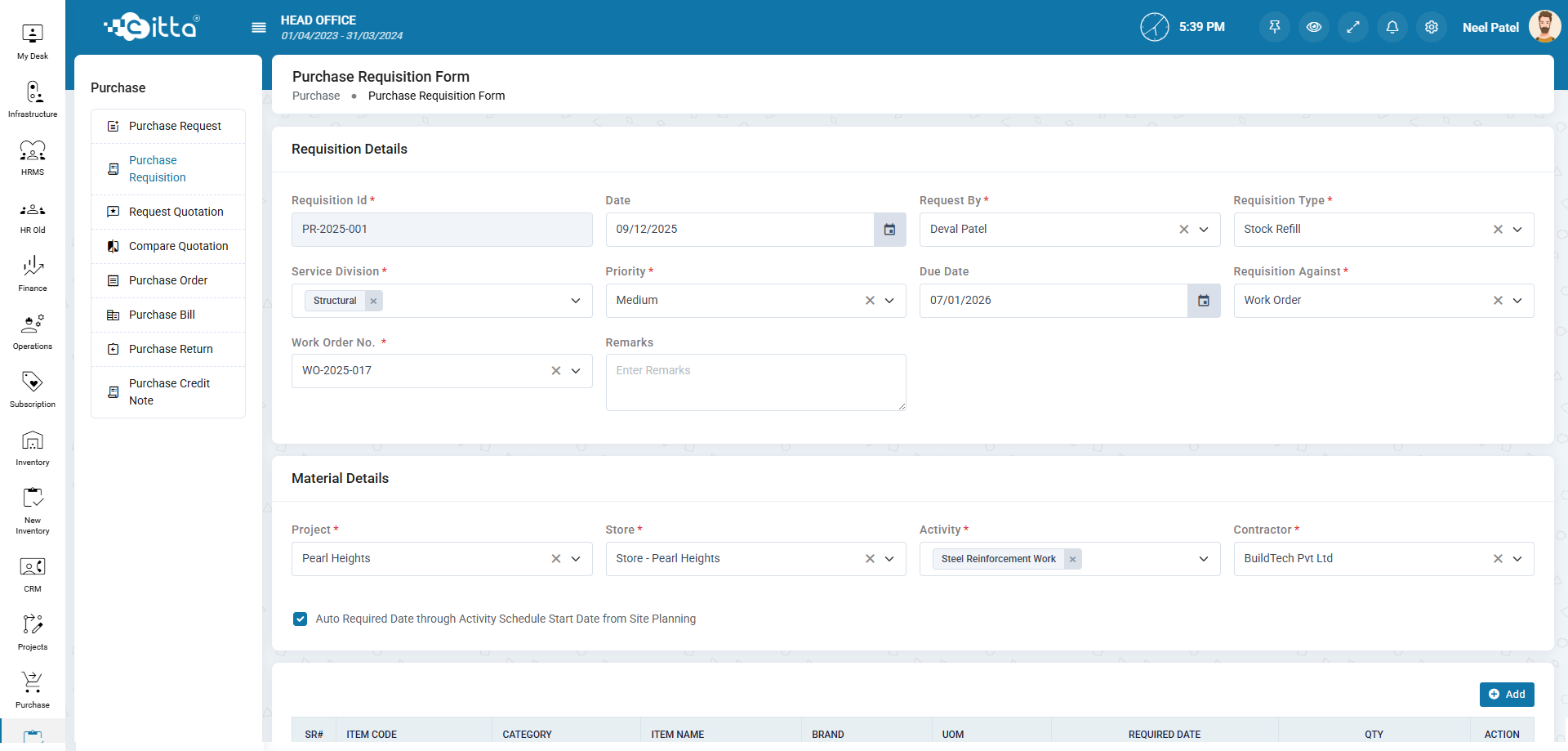Select Purchase Order in Purchase menu
This screenshot has height=751, width=1568.
click(x=168, y=280)
